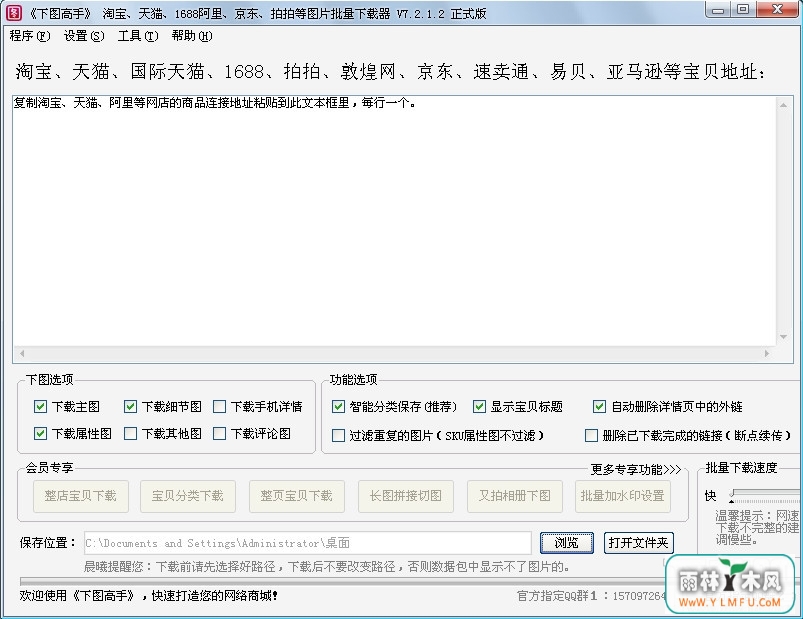
Task: Open the 工具(T) menu
Action: (138, 36)
